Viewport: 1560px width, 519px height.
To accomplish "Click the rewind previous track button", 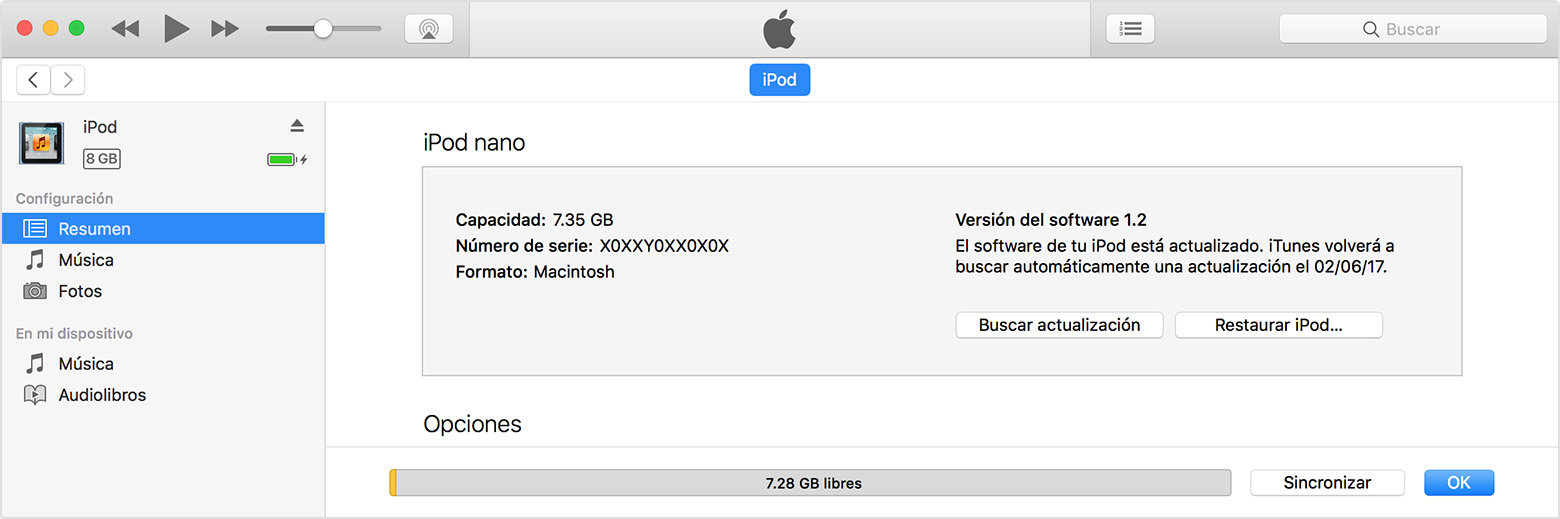I will coord(125,29).
